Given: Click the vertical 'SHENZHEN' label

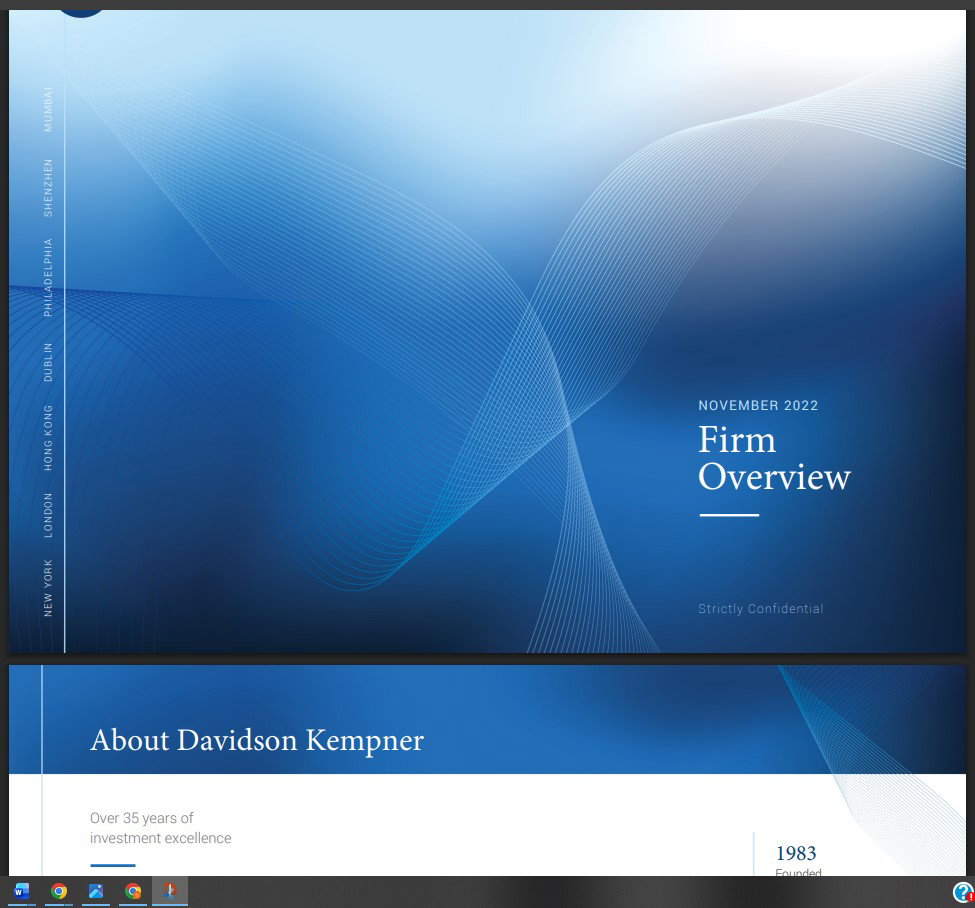Looking at the screenshot, I should coord(48,188).
